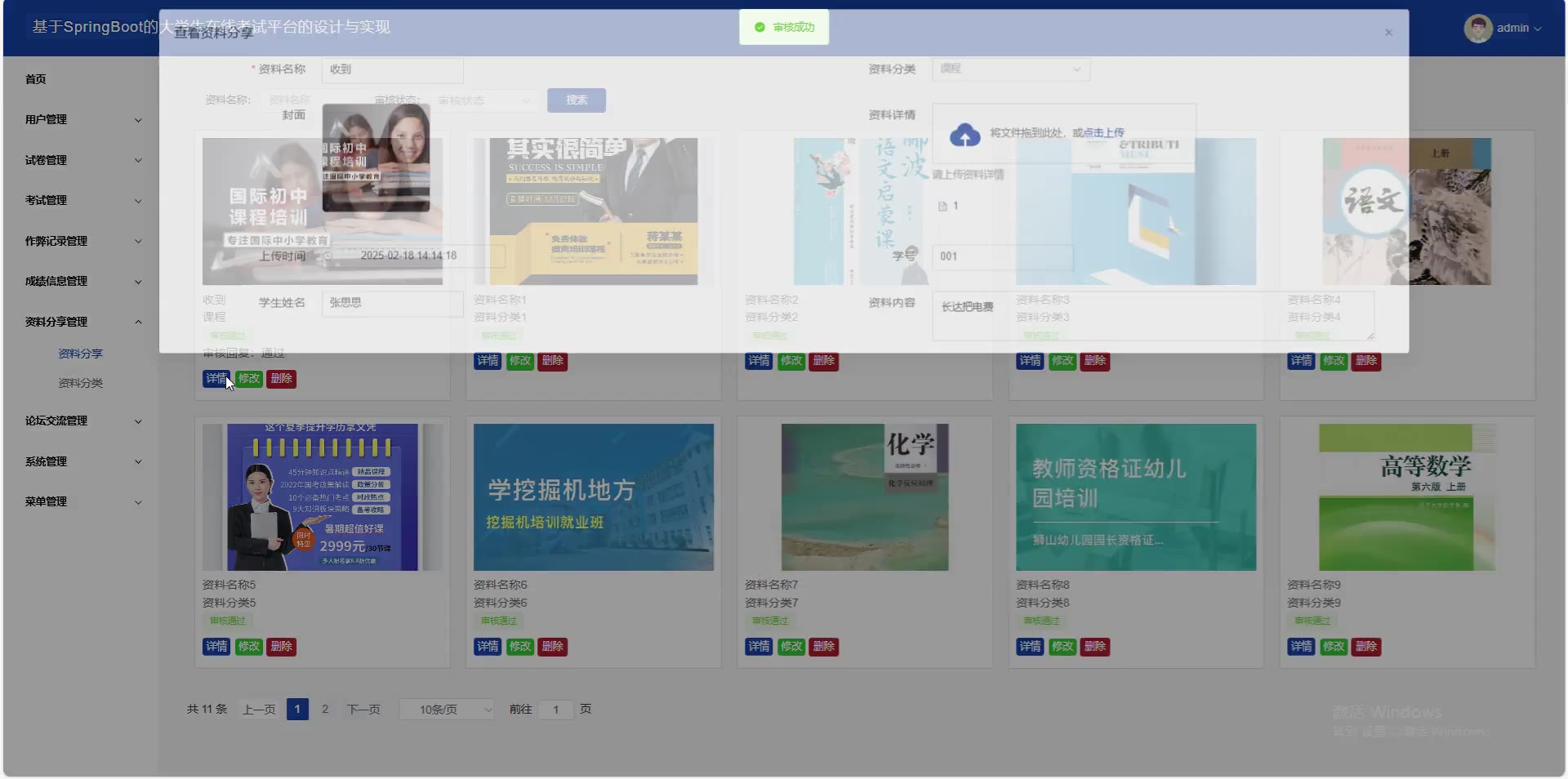Go to page 2 in pagination
This screenshot has height=779, width=1568.
[x=325, y=710]
